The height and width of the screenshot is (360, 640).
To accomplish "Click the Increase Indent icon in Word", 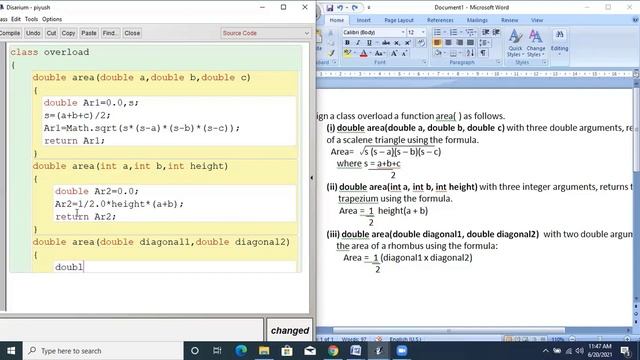I will (x=496, y=32).
